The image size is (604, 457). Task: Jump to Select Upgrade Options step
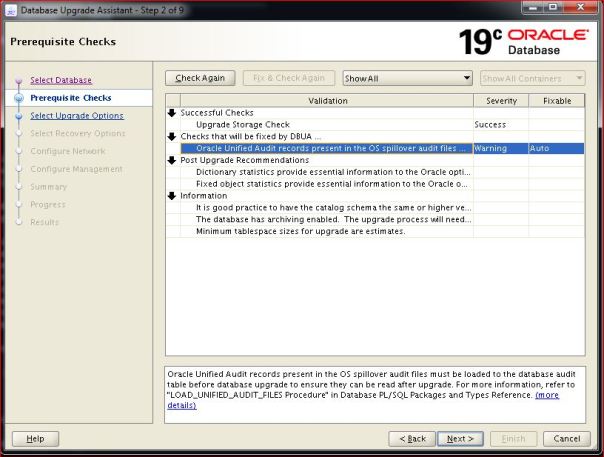coord(76,116)
